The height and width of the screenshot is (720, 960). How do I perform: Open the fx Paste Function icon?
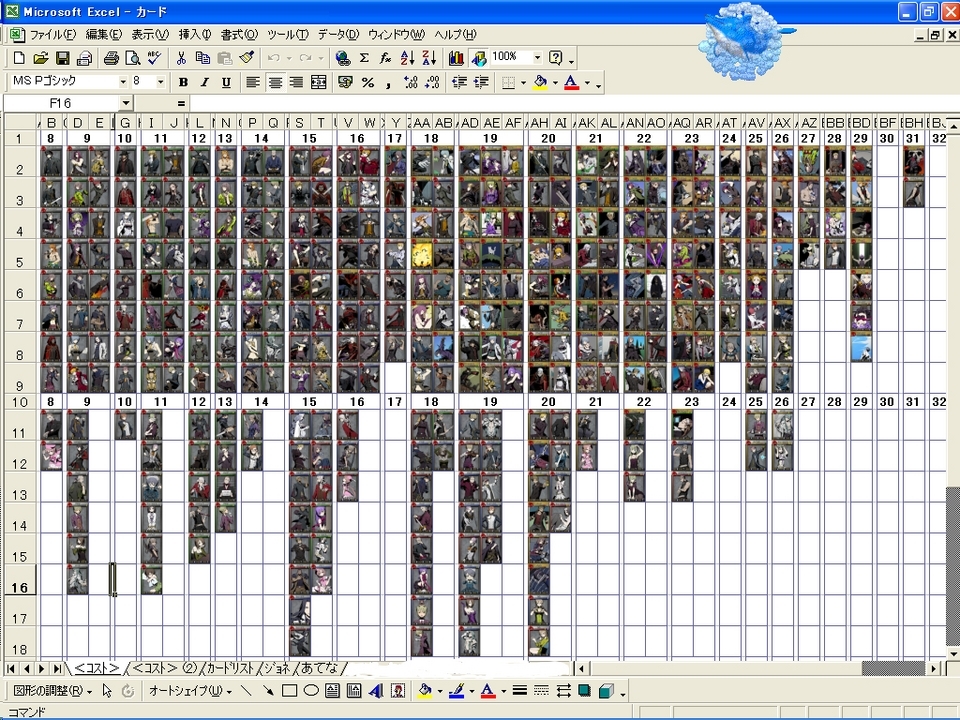pyautogui.click(x=385, y=58)
